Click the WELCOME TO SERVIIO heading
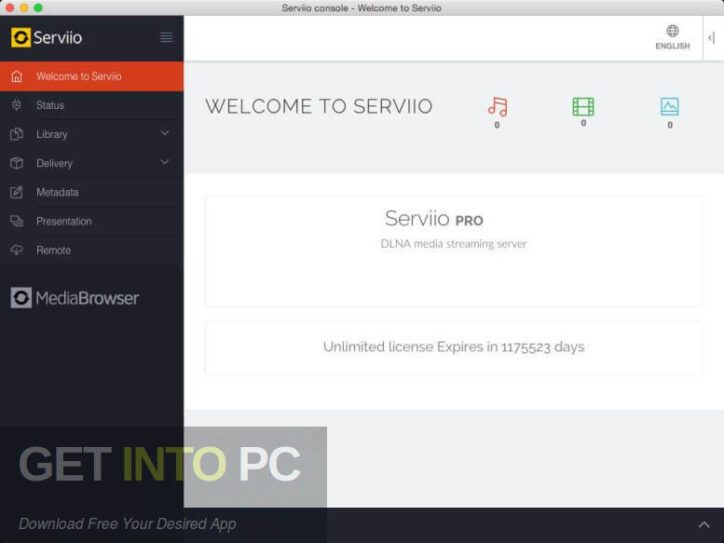Screen dimensions: 724x543 (x=319, y=107)
